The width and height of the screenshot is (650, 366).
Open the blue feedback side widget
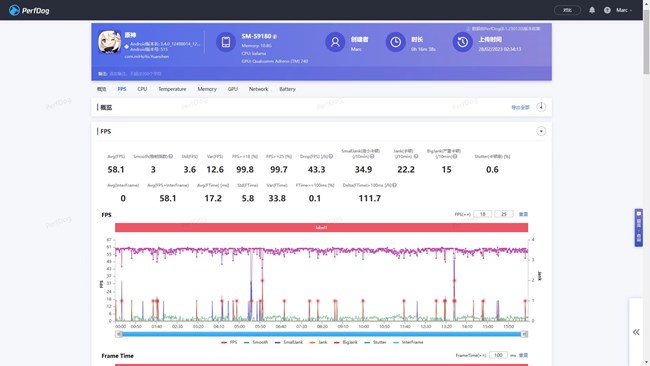638,228
